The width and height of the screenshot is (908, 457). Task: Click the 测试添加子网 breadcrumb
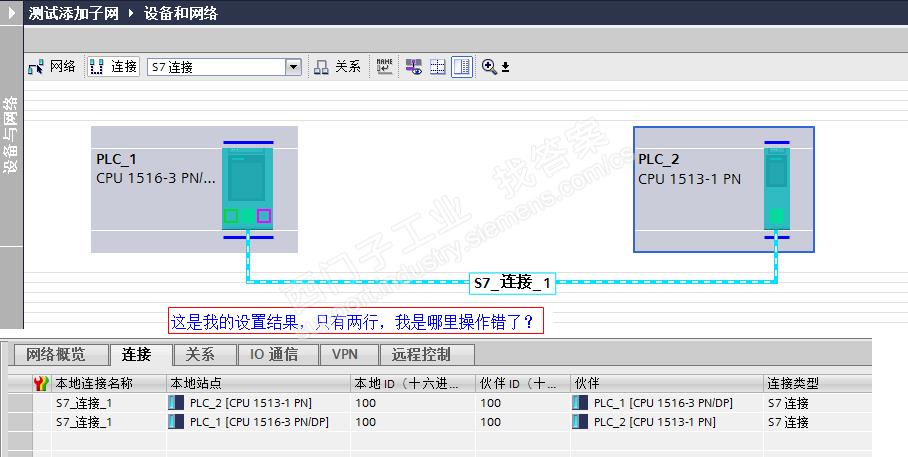[x=74, y=13]
